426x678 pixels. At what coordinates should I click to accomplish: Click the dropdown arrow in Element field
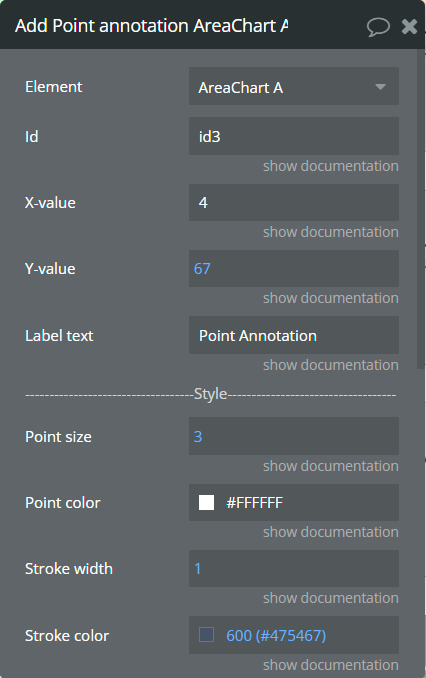tap(380, 87)
